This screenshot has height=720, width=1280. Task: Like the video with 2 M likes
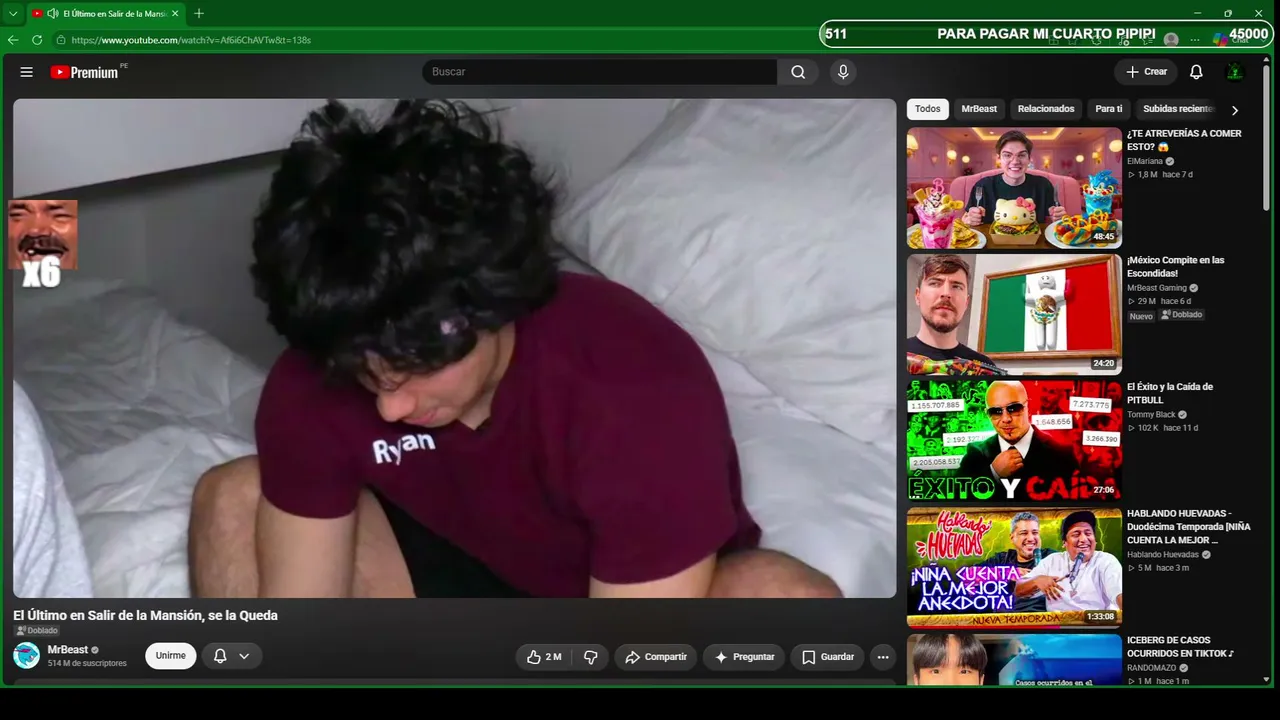point(545,657)
